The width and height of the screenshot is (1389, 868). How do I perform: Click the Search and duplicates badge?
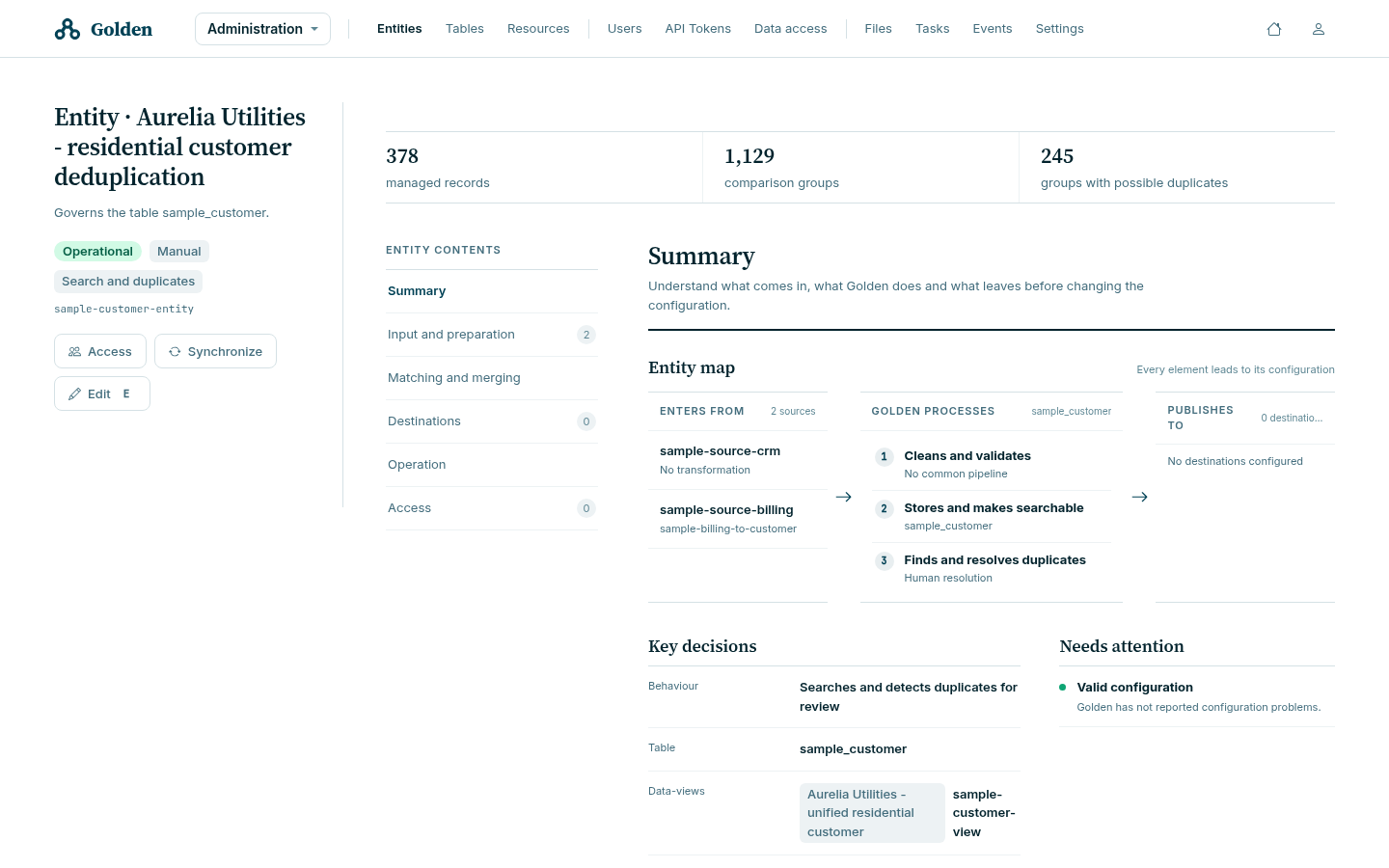[x=128, y=282]
